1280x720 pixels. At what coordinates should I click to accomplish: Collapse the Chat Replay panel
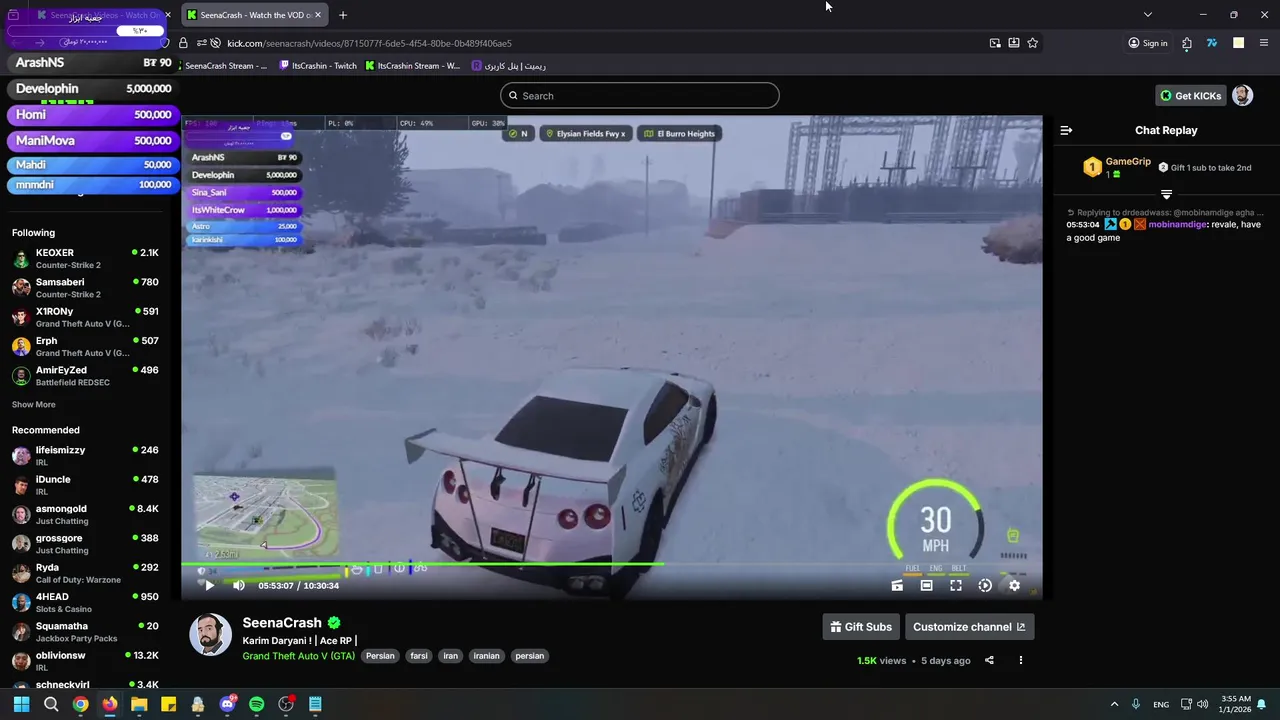tap(1066, 130)
